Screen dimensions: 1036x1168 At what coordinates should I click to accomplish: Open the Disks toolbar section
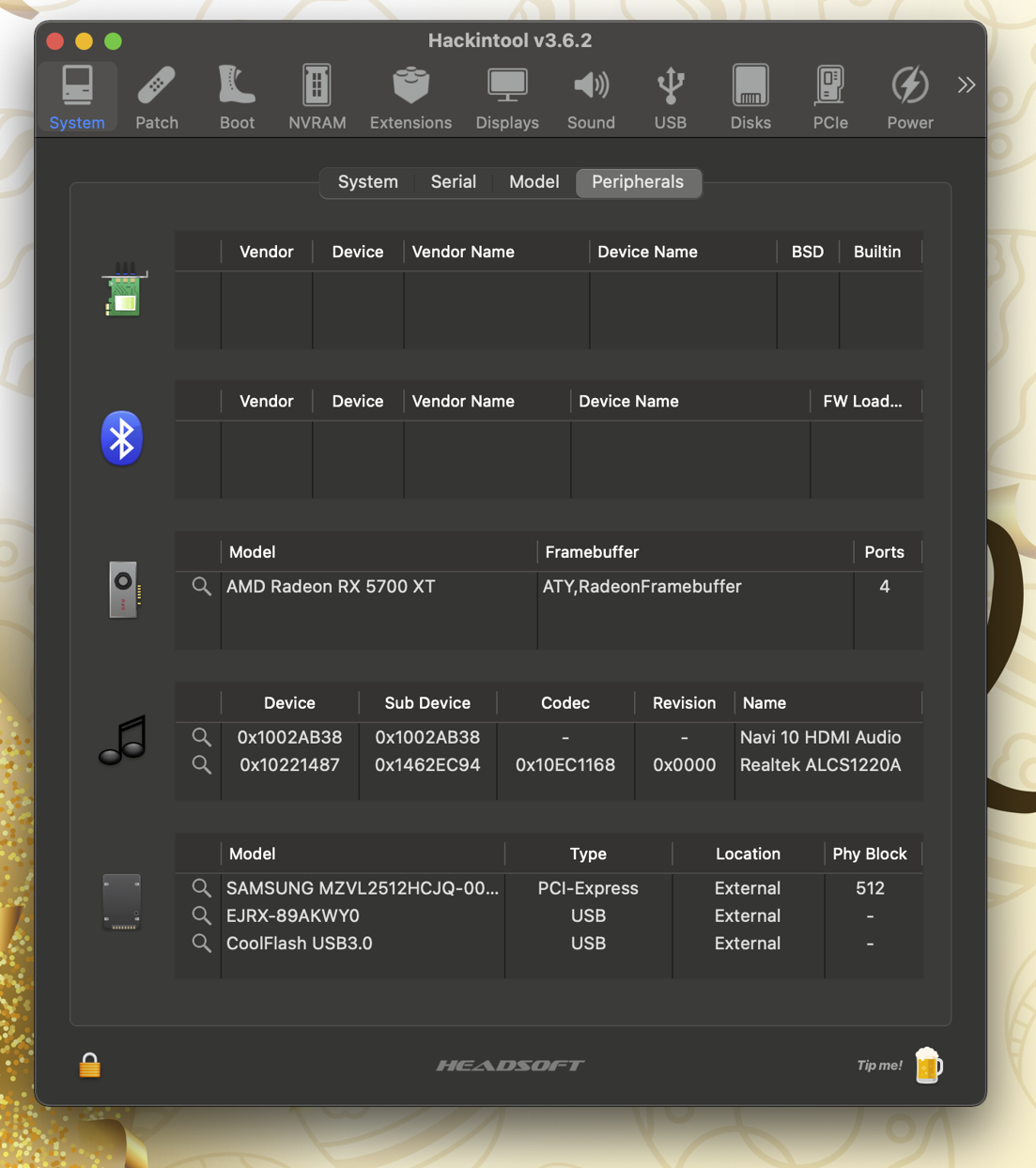pyautogui.click(x=750, y=98)
